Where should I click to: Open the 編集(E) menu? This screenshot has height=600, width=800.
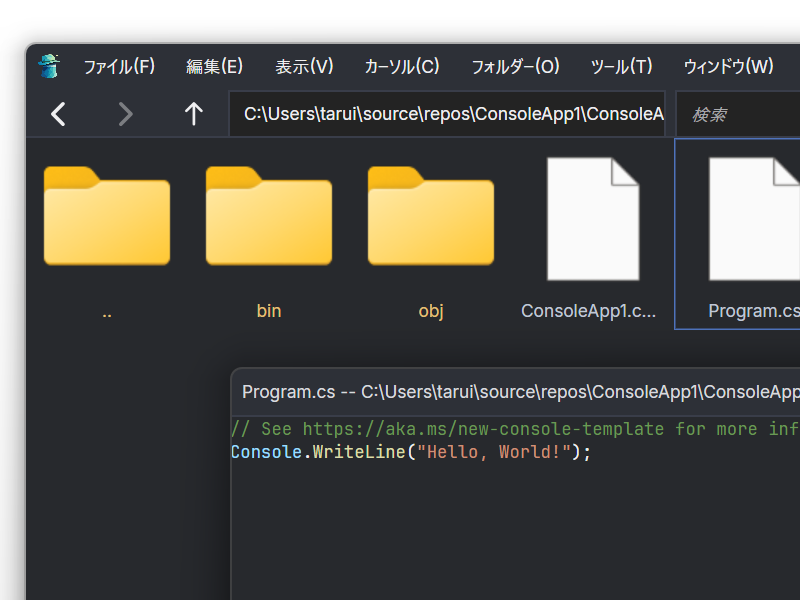pos(214,66)
